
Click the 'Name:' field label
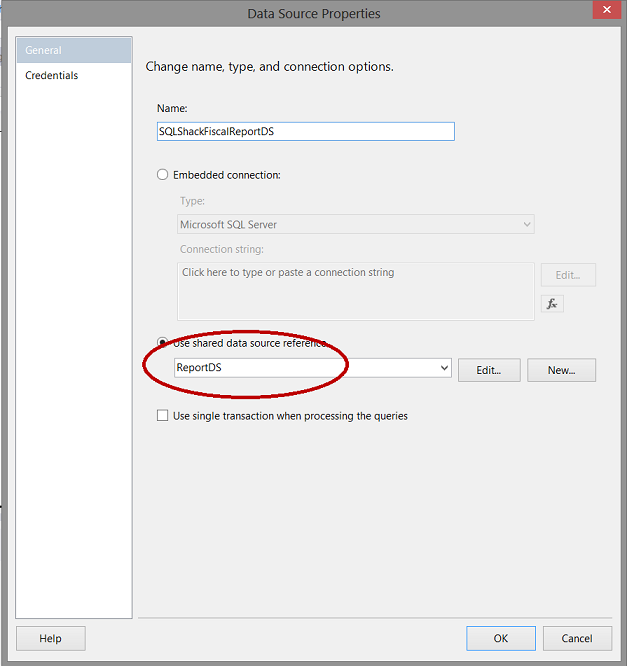point(172,108)
